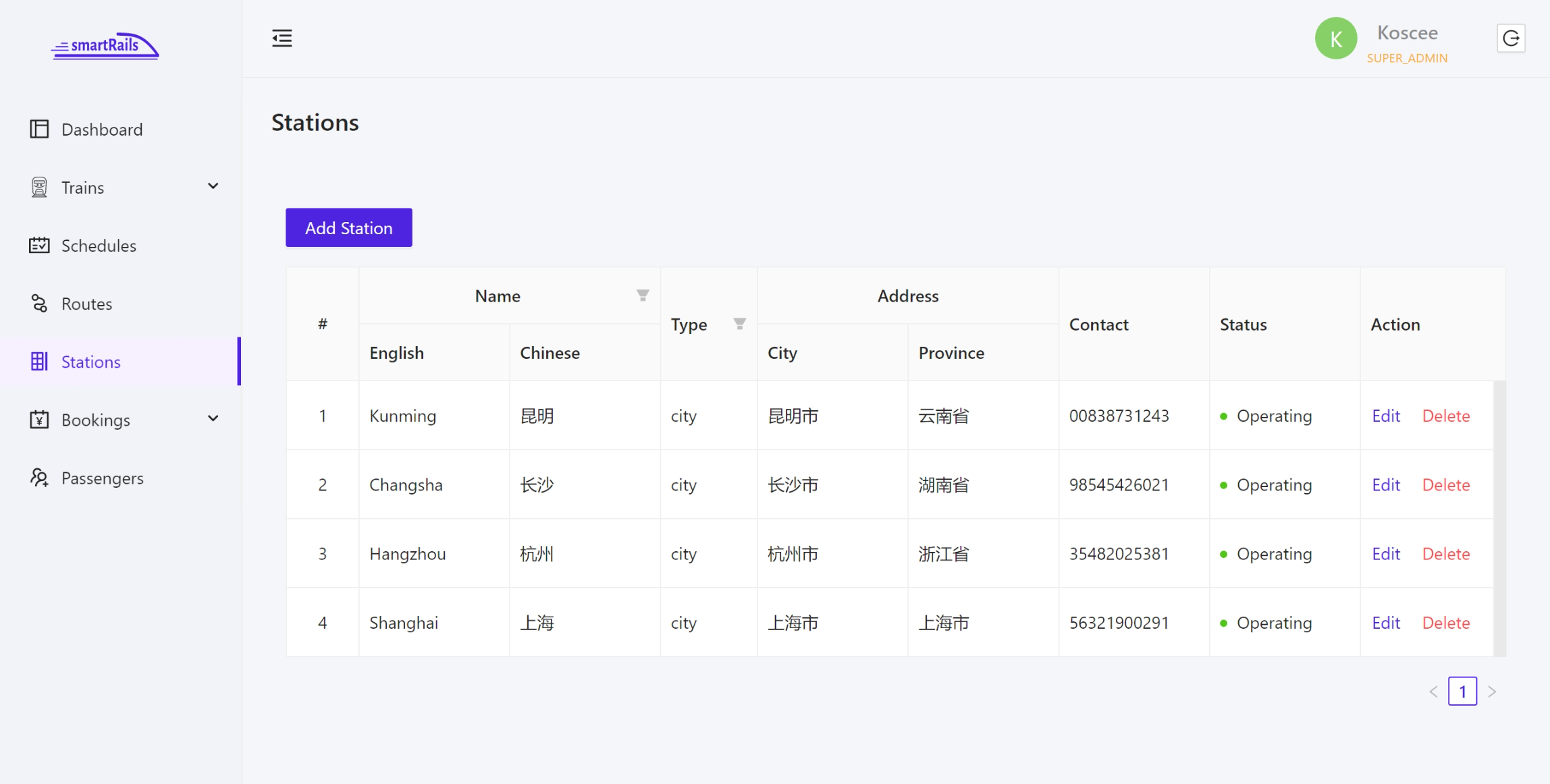Expand the Bookings menu chevron

click(x=213, y=419)
